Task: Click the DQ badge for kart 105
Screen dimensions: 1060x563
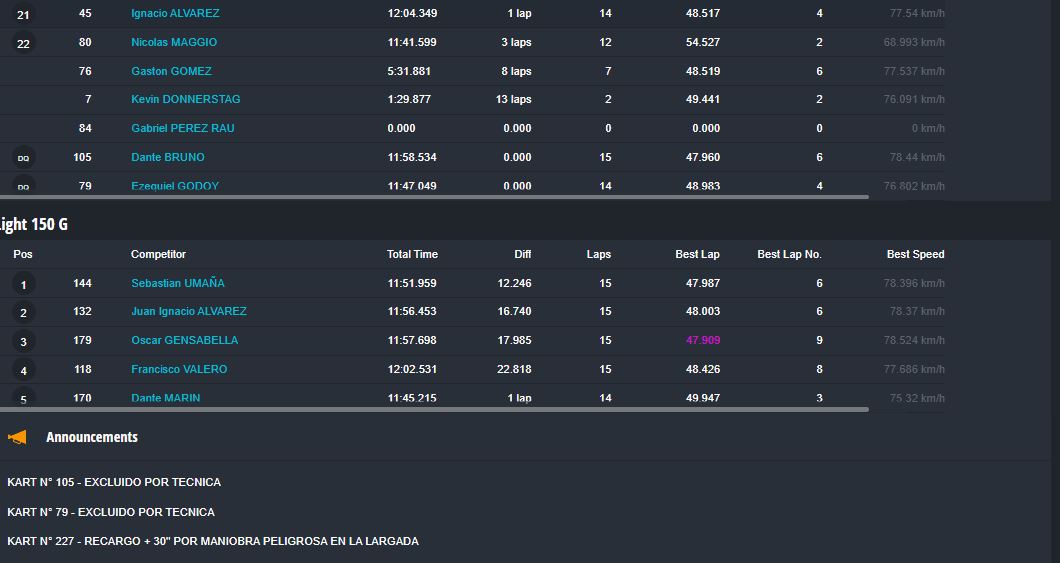Action: pos(23,159)
